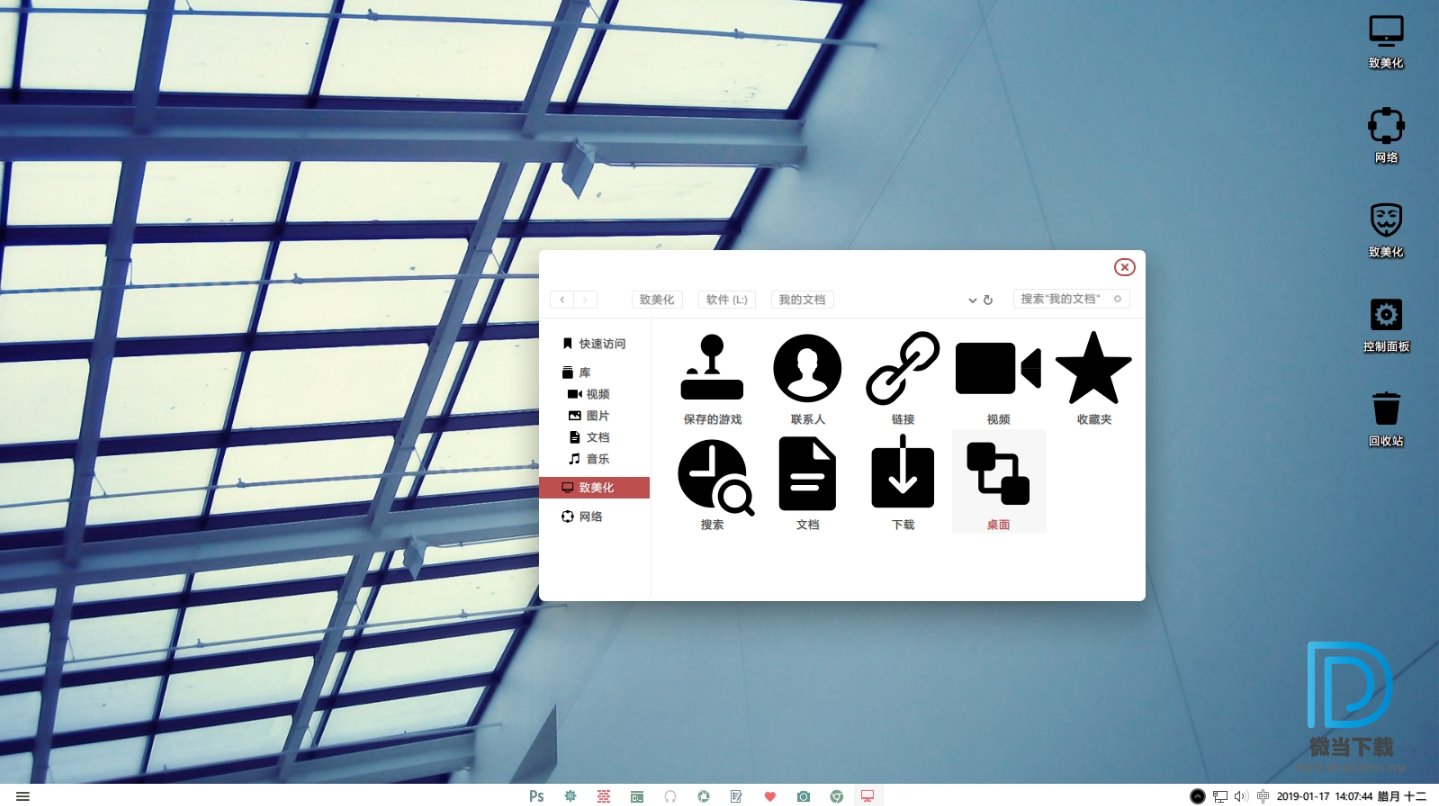Select 快速访问 in the sidebar
The height and width of the screenshot is (806, 1439).
click(x=594, y=343)
